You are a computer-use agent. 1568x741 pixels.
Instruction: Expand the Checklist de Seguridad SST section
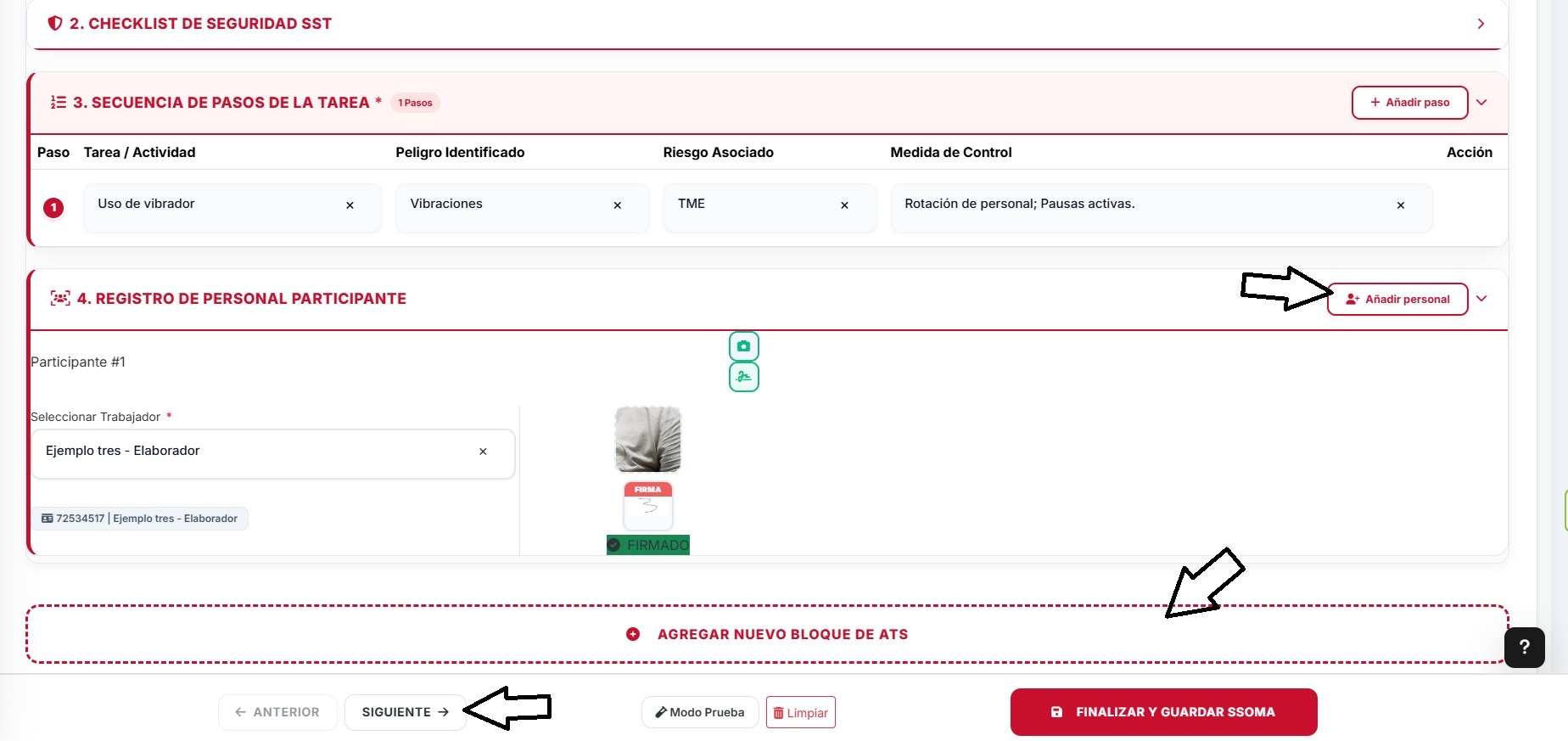(1481, 24)
